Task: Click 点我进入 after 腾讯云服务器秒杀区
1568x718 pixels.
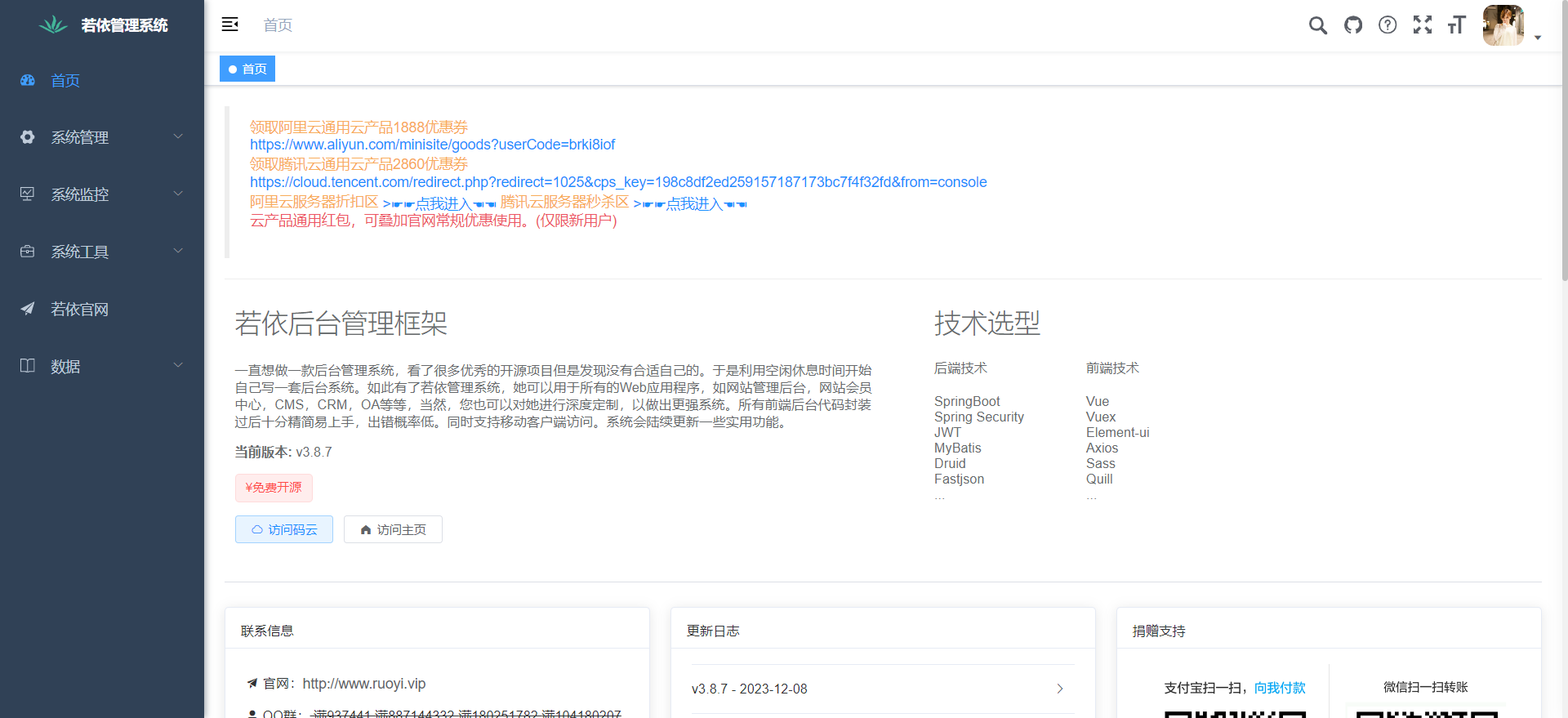Action: (690, 203)
